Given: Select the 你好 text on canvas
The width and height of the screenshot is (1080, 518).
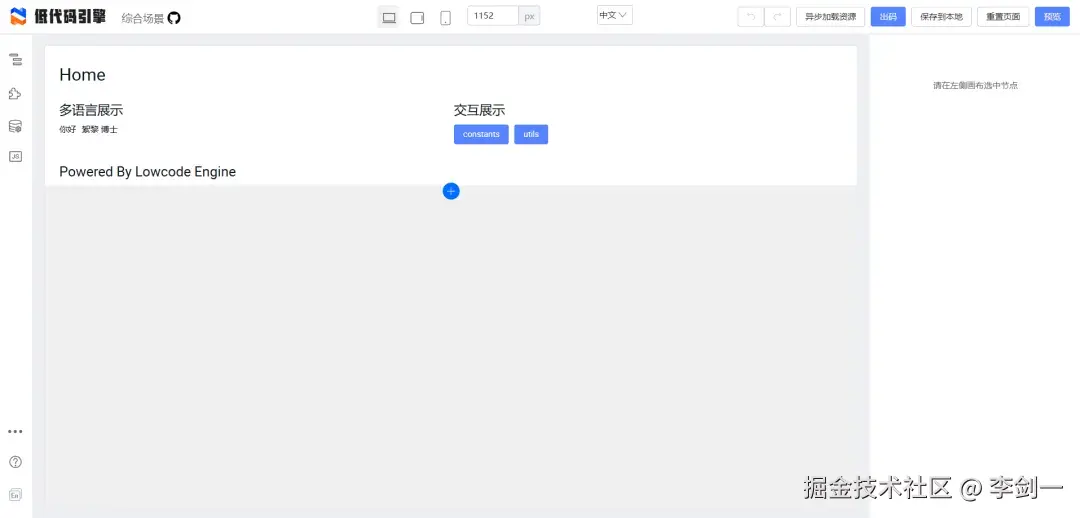Looking at the screenshot, I should click(68, 130).
